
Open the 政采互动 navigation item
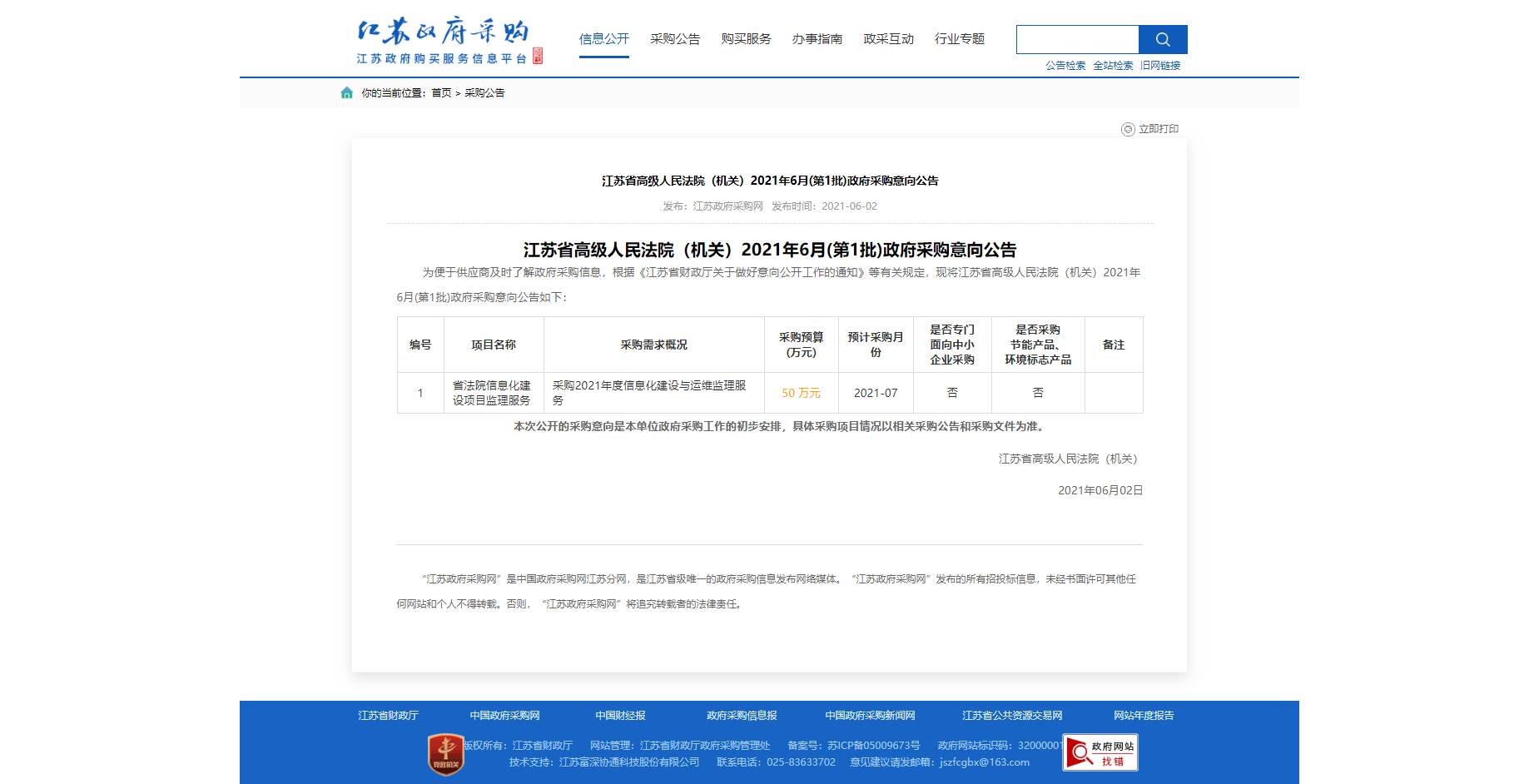coord(888,39)
